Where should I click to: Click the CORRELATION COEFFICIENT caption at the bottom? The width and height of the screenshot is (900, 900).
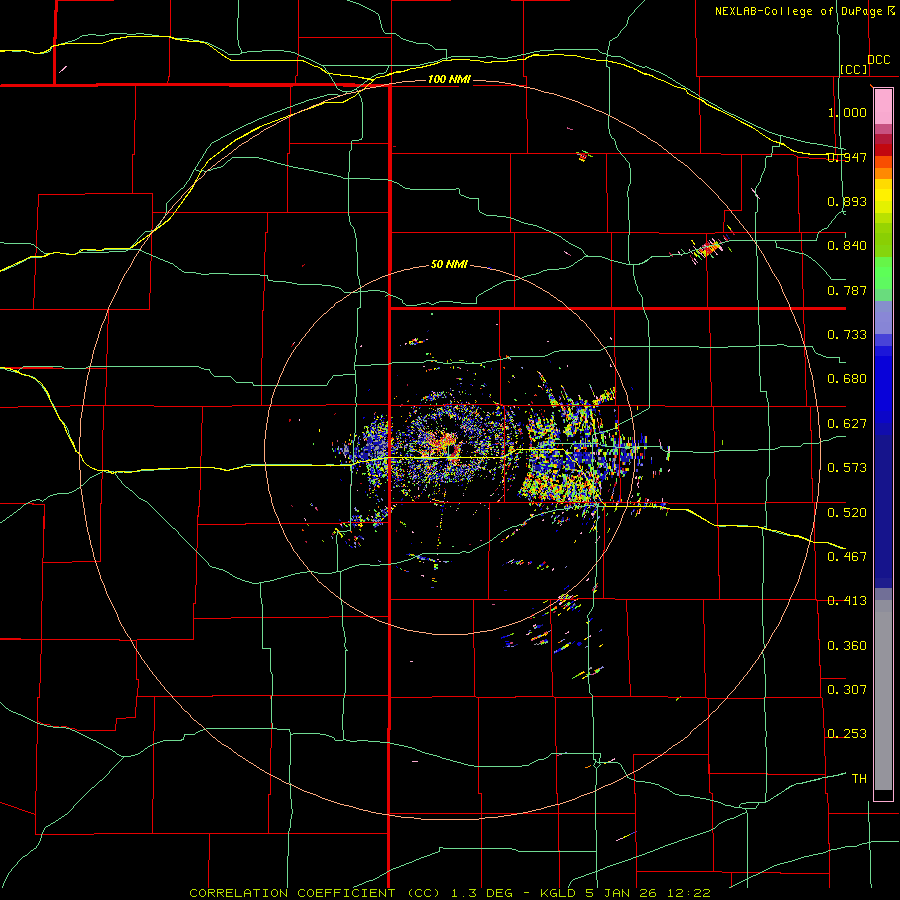pyautogui.click(x=450, y=893)
